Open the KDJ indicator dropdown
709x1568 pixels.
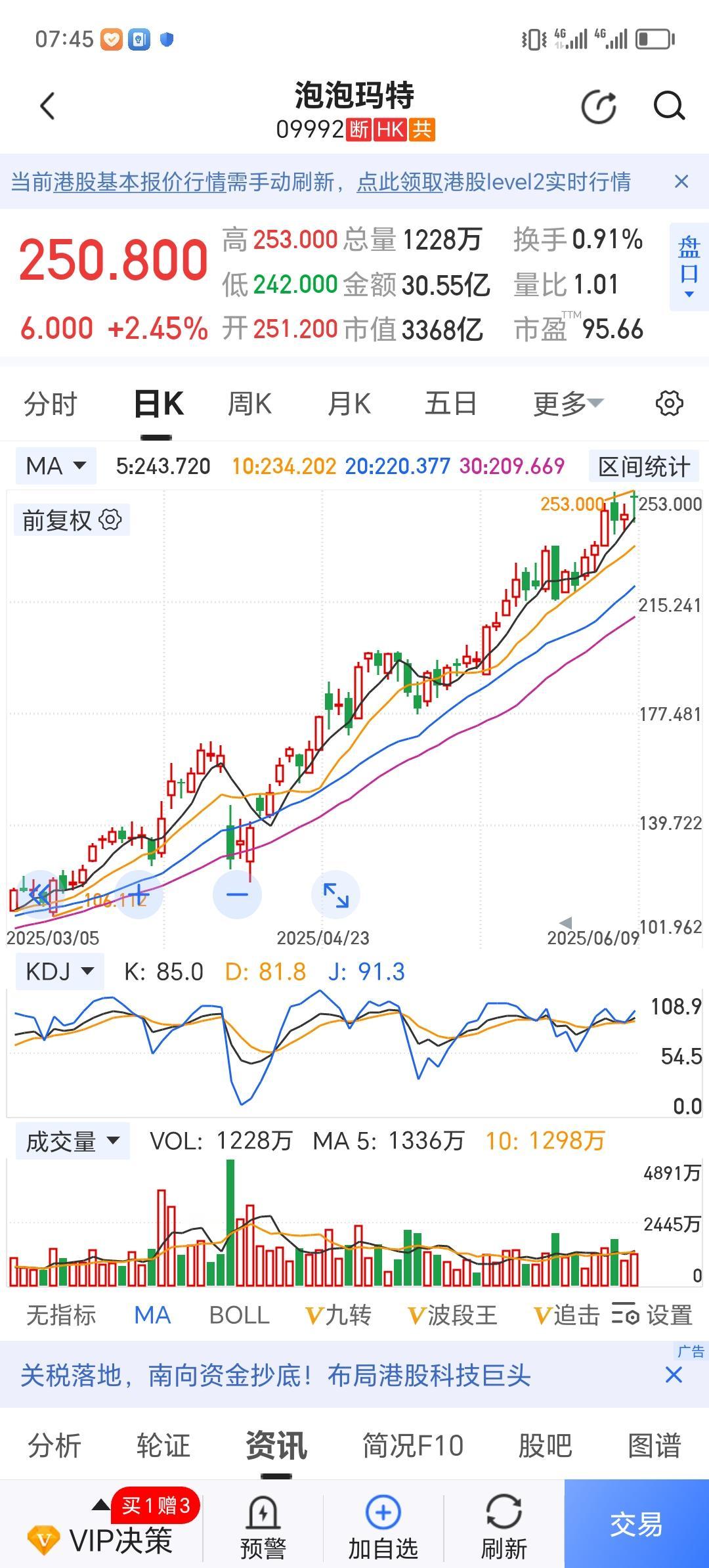coord(59,971)
